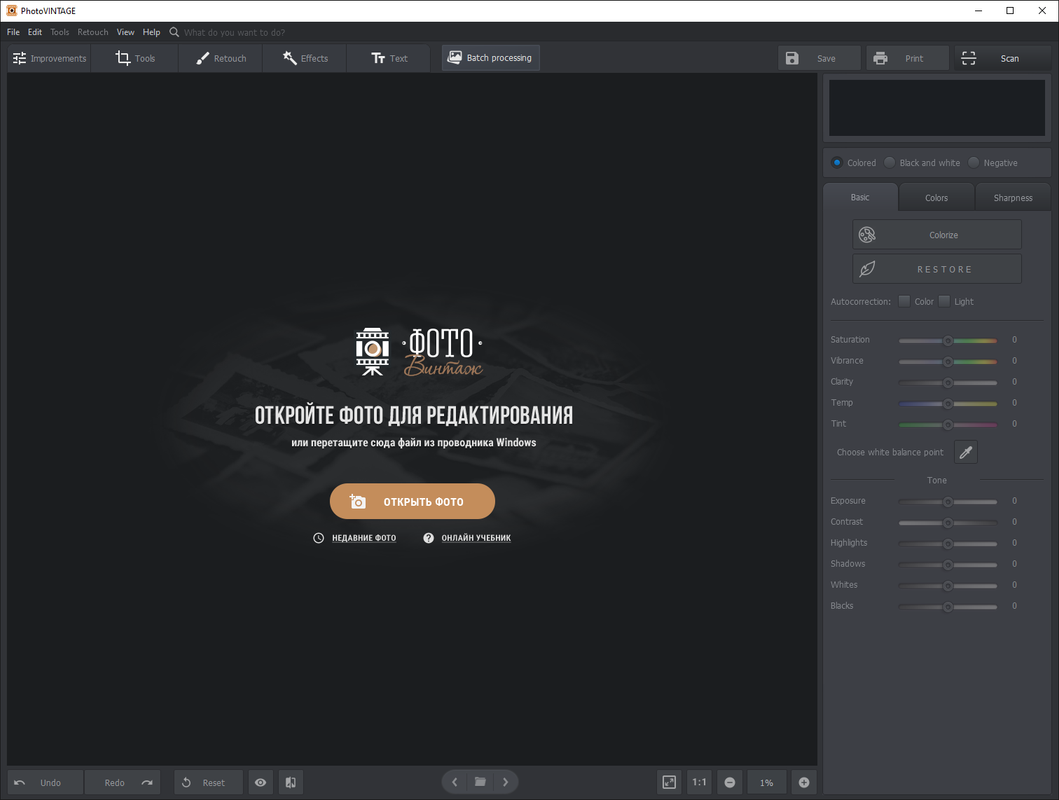Zoom in with the plus icon

[804, 782]
